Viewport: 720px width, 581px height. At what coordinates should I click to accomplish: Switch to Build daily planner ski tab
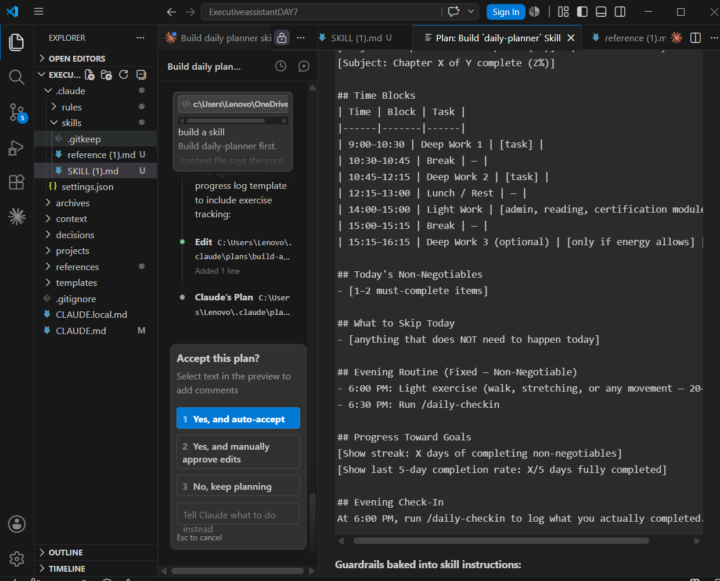coord(219,38)
